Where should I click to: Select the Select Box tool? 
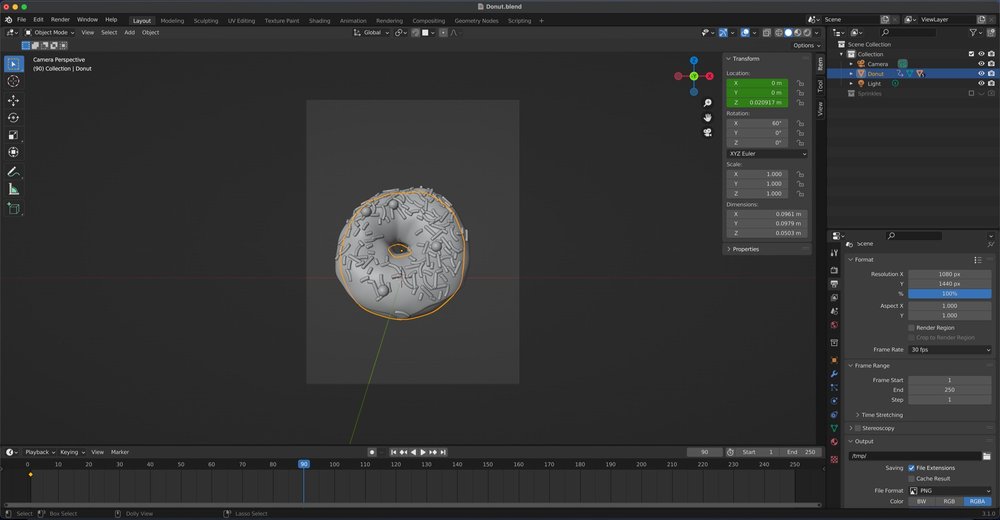[x=13, y=64]
